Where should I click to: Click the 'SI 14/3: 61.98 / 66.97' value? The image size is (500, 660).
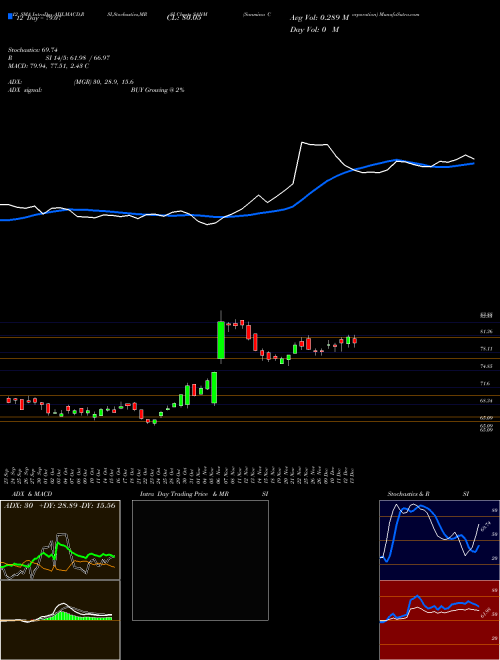tap(78, 58)
